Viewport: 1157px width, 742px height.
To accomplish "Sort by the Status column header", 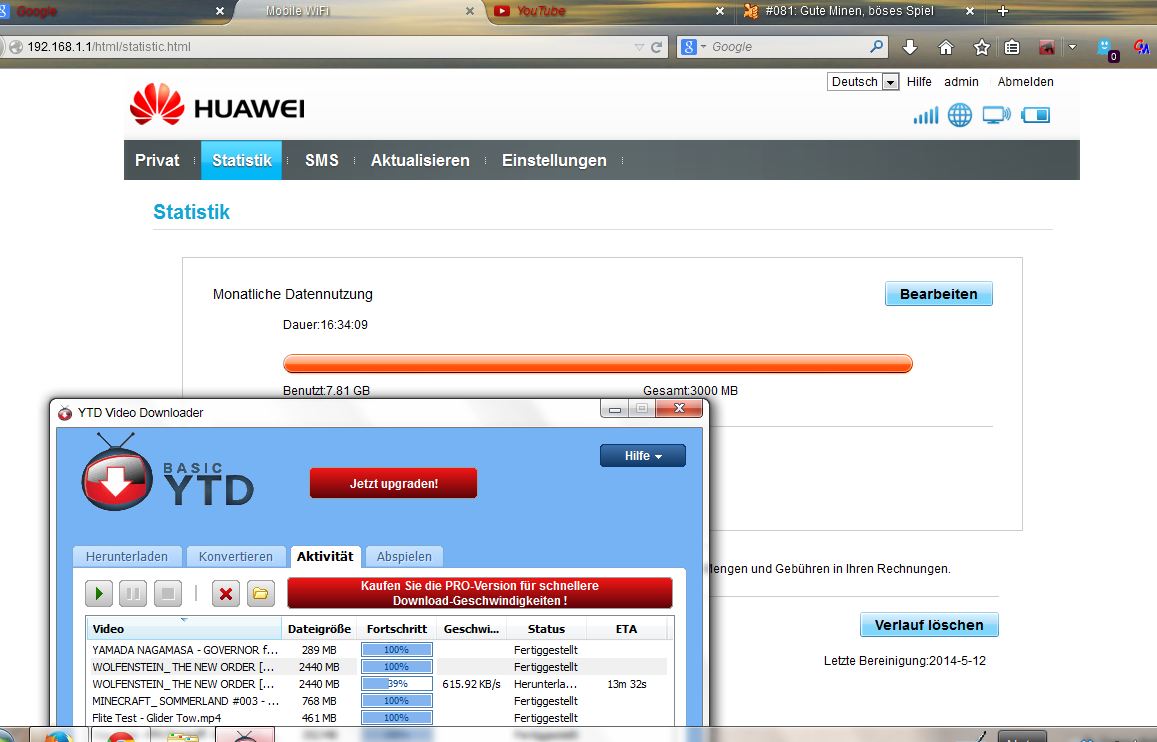I will coord(546,628).
